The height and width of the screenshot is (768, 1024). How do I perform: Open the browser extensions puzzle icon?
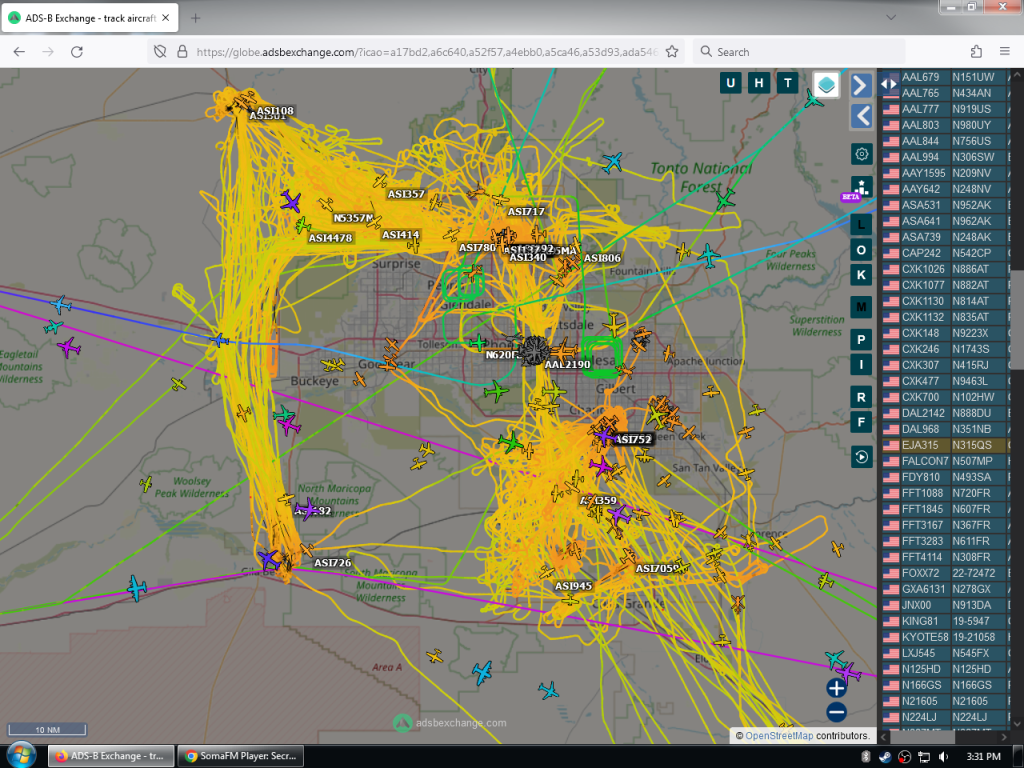tap(976, 52)
